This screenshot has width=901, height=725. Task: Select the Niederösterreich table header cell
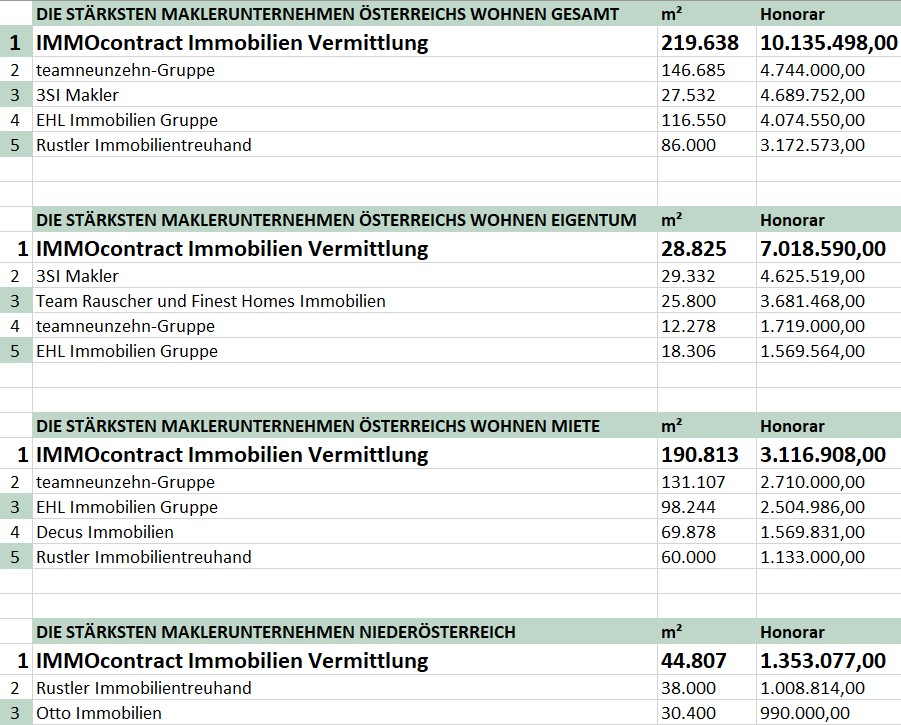(x=345, y=631)
